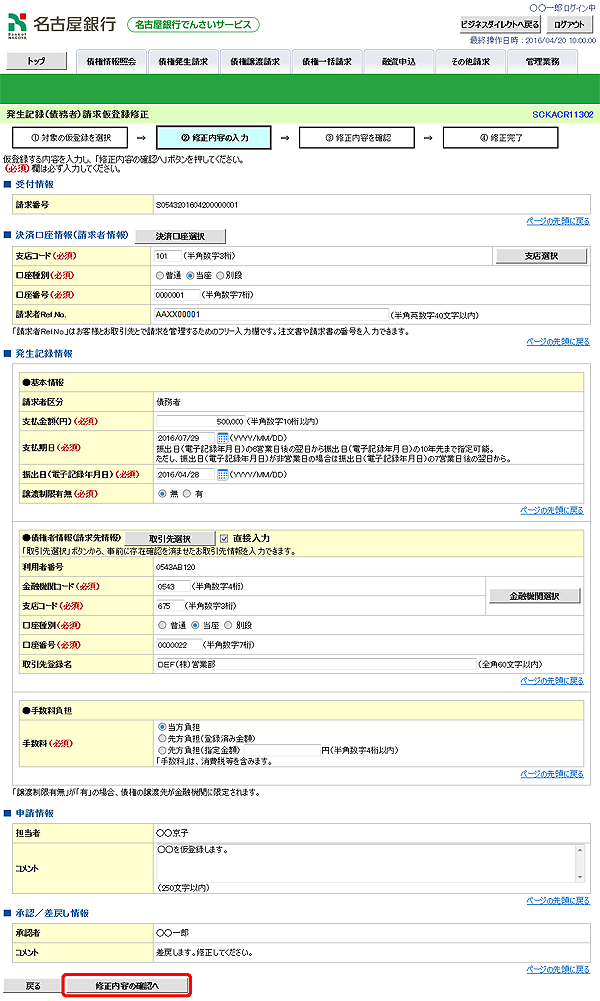Open the 債権情報照会 tab
This screenshot has width=600, height=1001.
click(112, 62)
